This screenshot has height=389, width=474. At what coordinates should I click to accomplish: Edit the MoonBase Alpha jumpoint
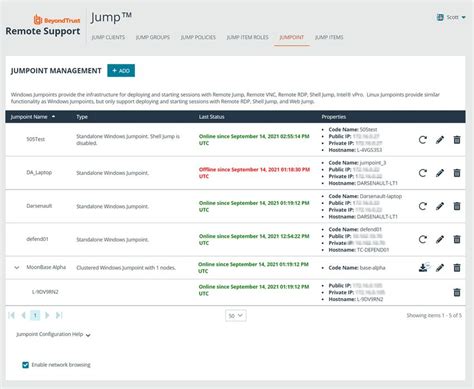click(x=440, y=267)
